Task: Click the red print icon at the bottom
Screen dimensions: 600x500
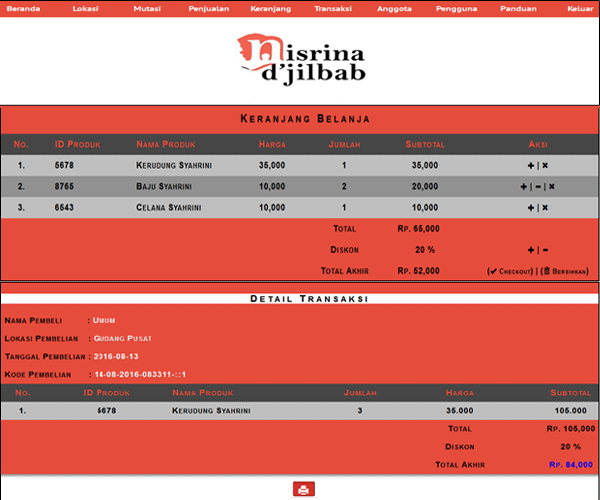Action: coord(304,489)
